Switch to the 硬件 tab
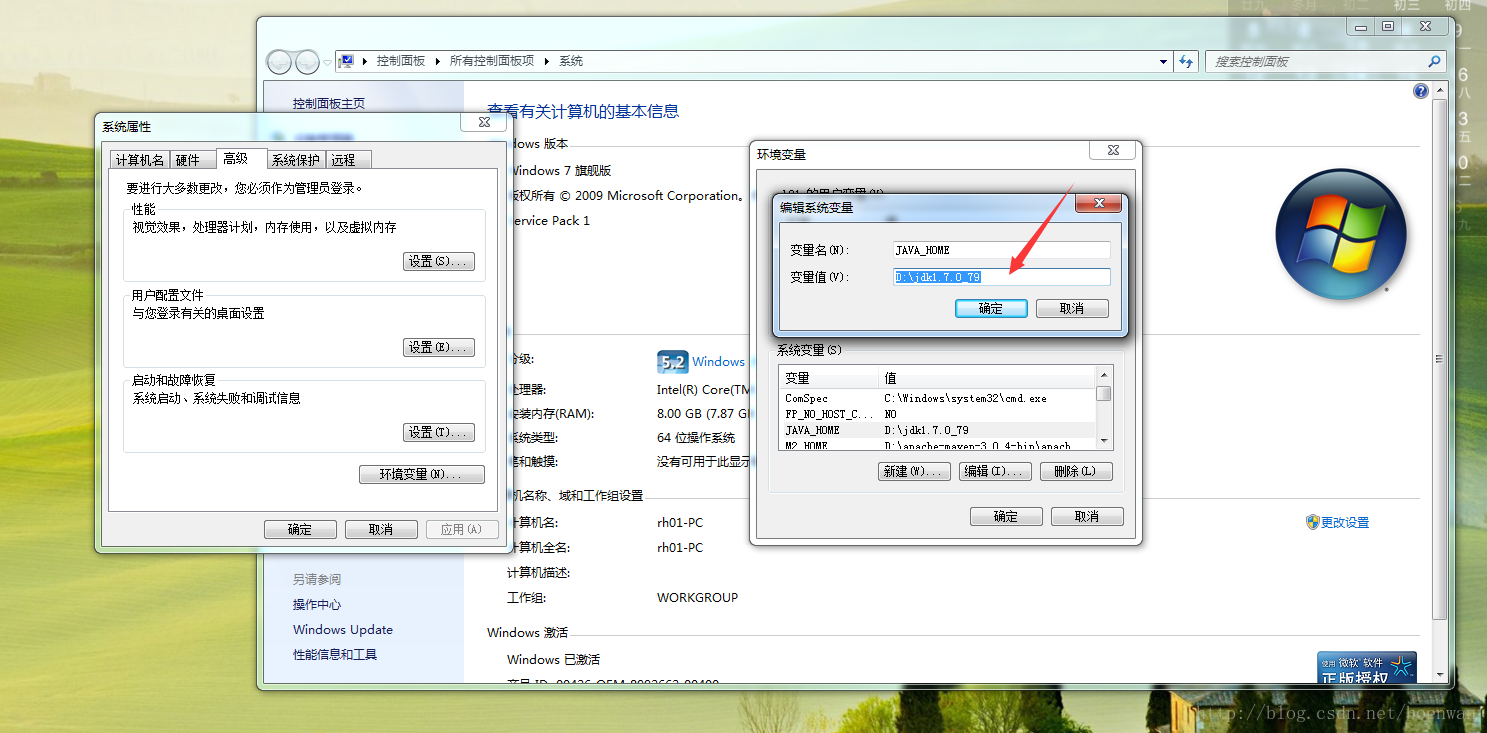Viewport: 1487px width, 733px height. 190,159
